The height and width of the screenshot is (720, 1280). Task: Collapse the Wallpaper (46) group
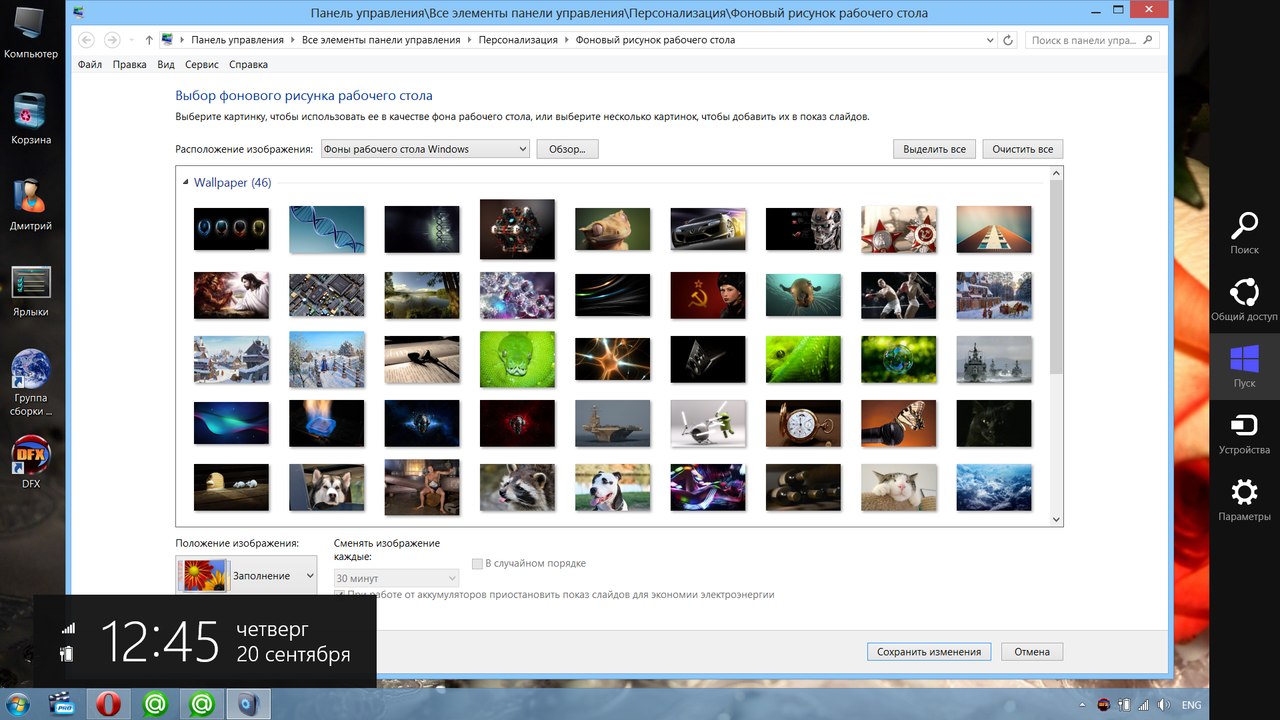(x=185, y=183)
